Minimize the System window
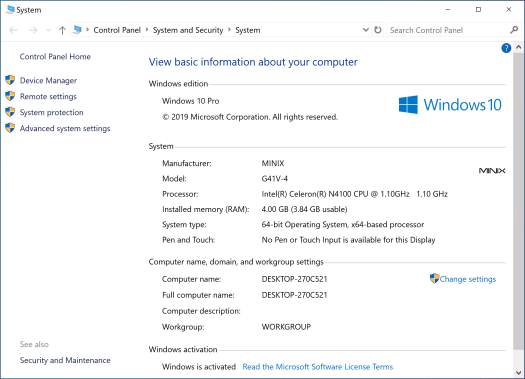This screenshot has width=525, height=379. coord(448,10)
